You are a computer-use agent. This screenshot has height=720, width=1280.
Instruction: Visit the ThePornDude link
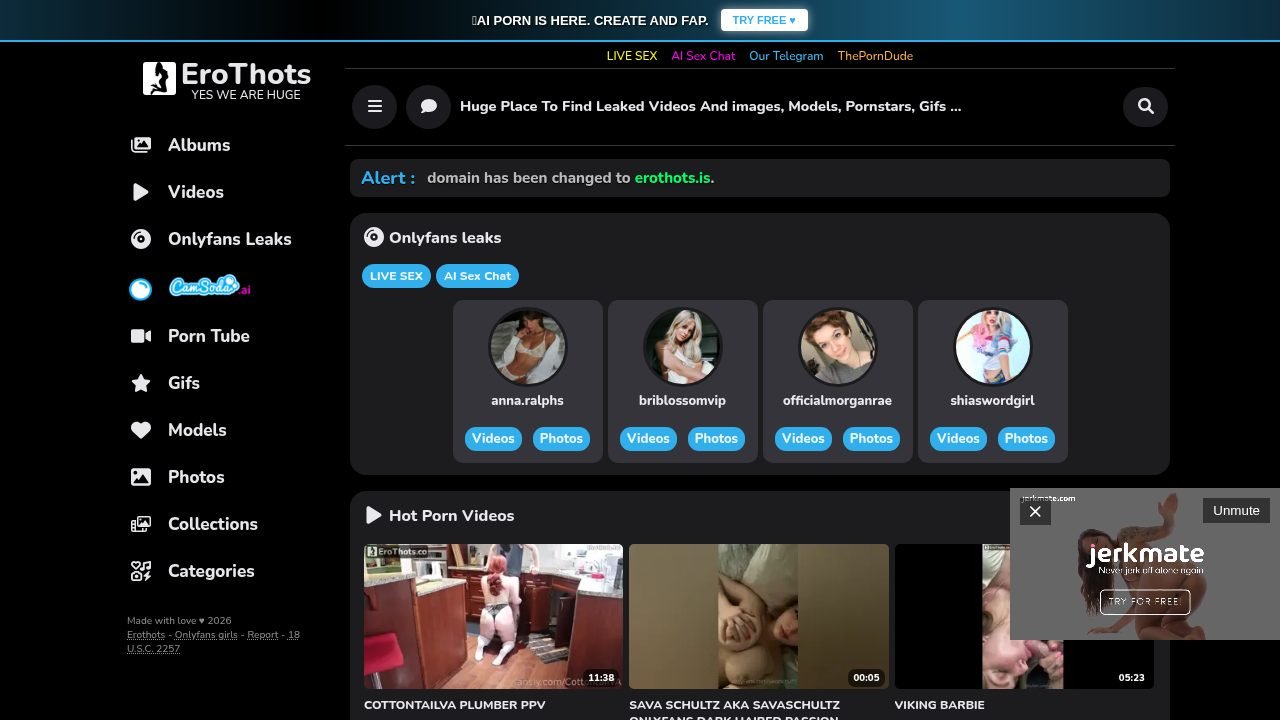(x=875, y=56)
